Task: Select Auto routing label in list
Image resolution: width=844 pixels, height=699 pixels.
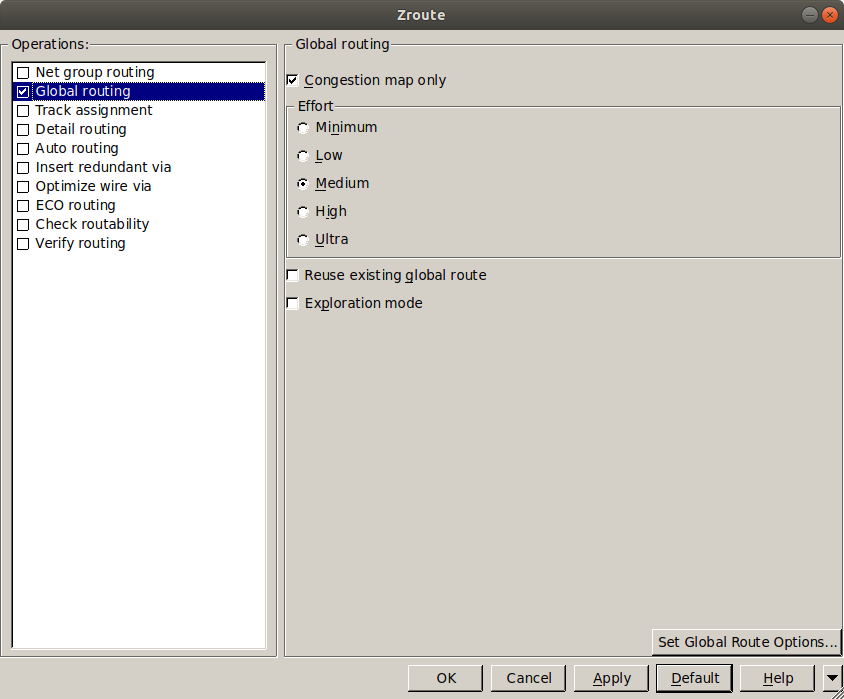Action: click(77, 148)
